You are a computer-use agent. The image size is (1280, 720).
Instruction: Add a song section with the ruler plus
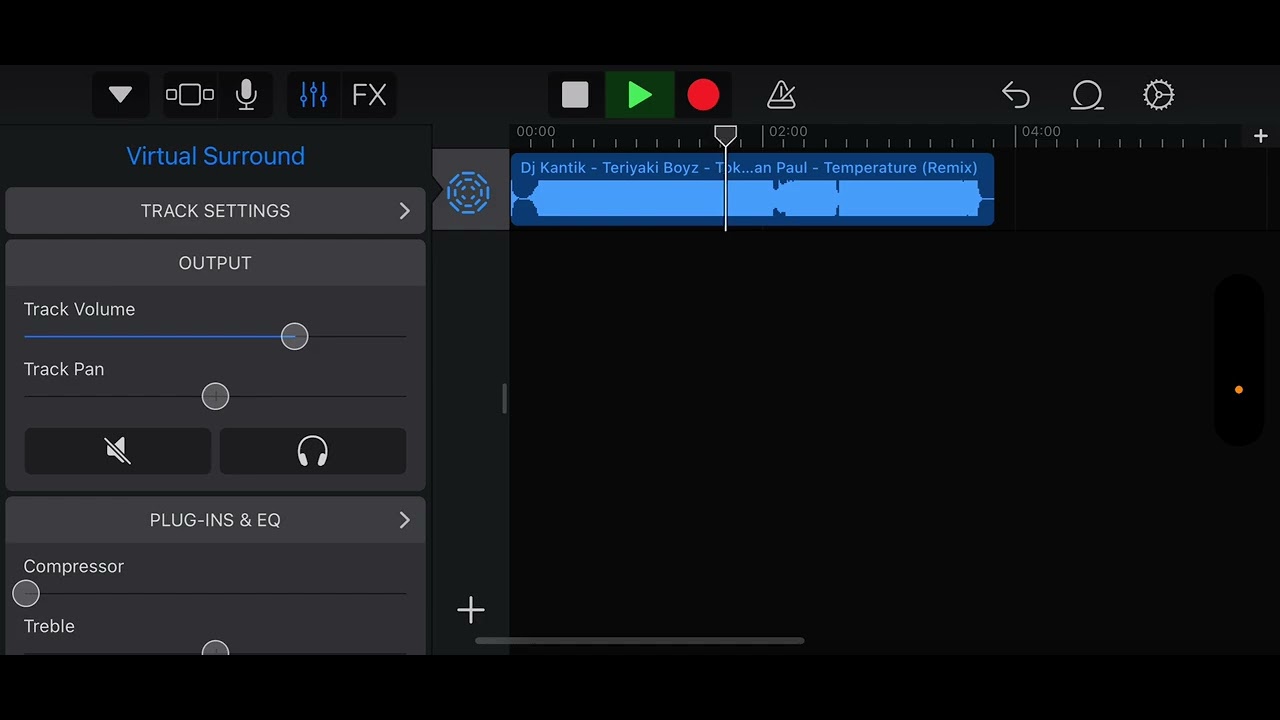click(x=1260, y=136)
